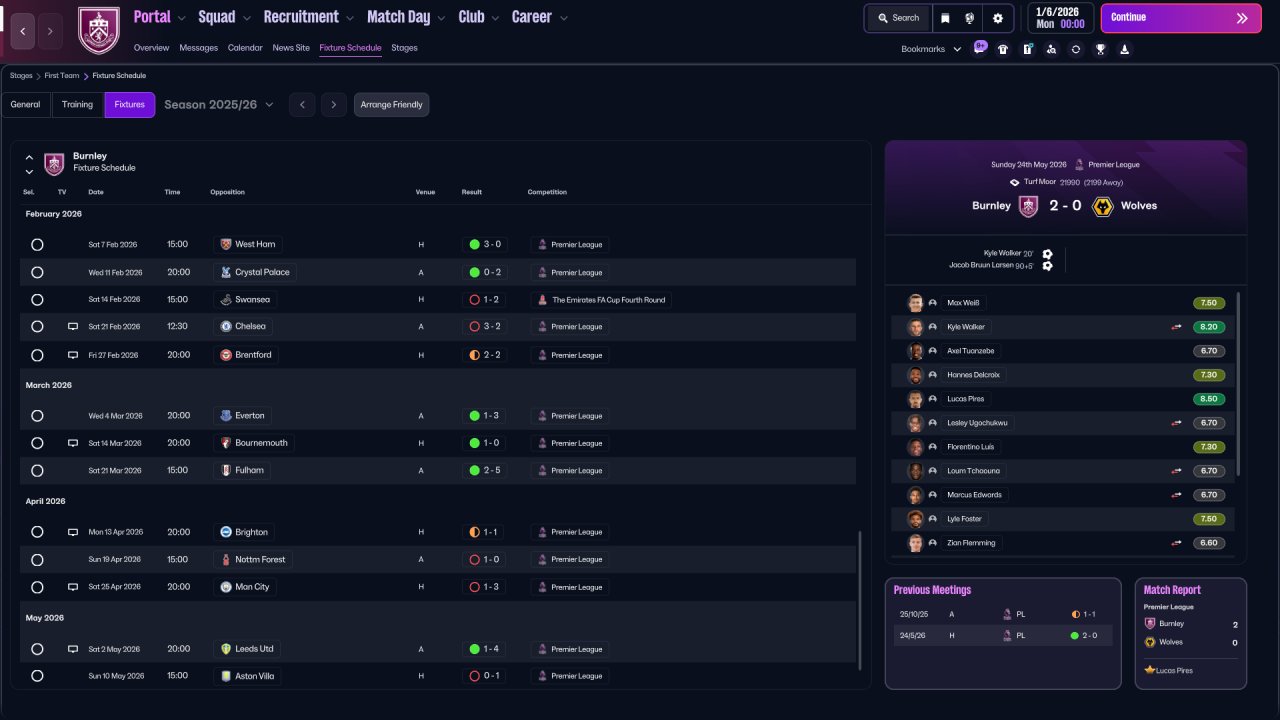Click the Continue button
The image size is (1280, 720).
tap(1181, 18)
